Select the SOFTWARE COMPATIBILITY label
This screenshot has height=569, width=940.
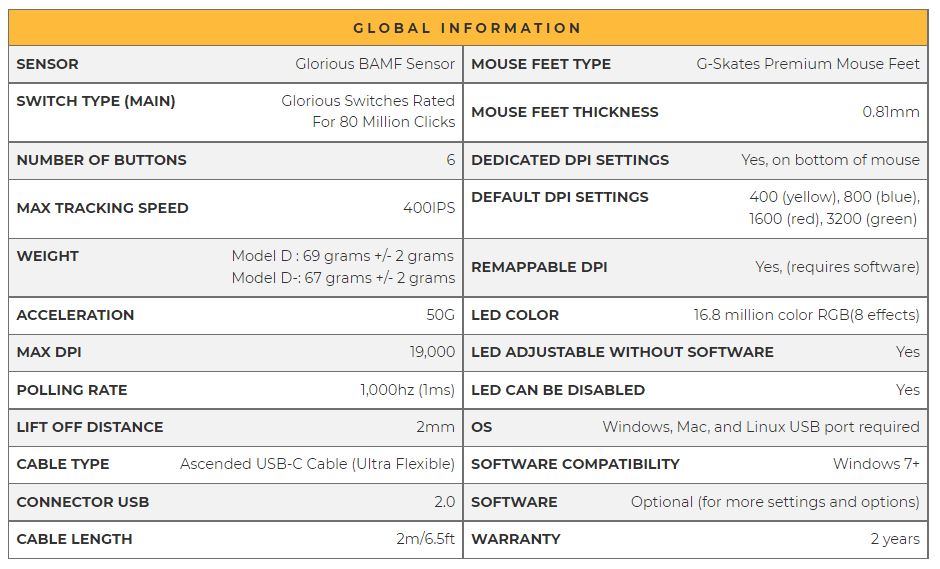576,465
